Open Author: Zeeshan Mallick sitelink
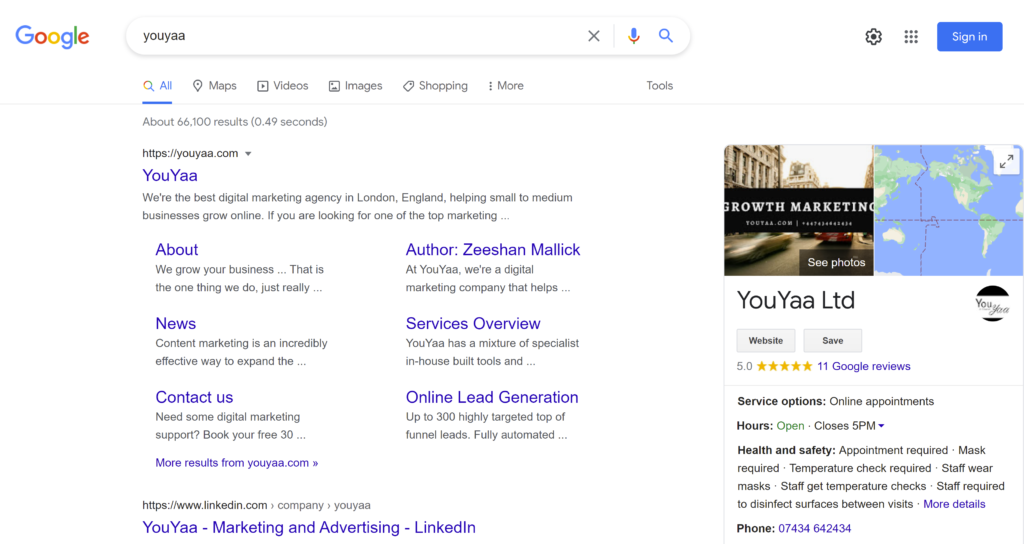This screenshot has height=544, width=1024. 492,249
